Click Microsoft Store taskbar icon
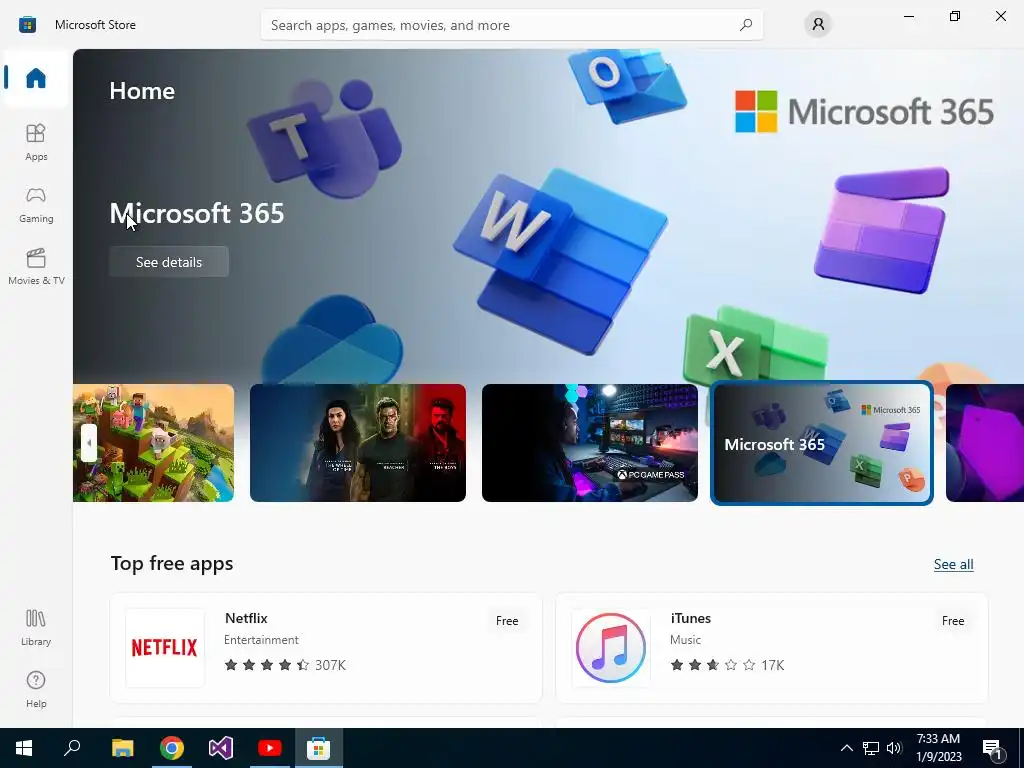 point(319,748)
